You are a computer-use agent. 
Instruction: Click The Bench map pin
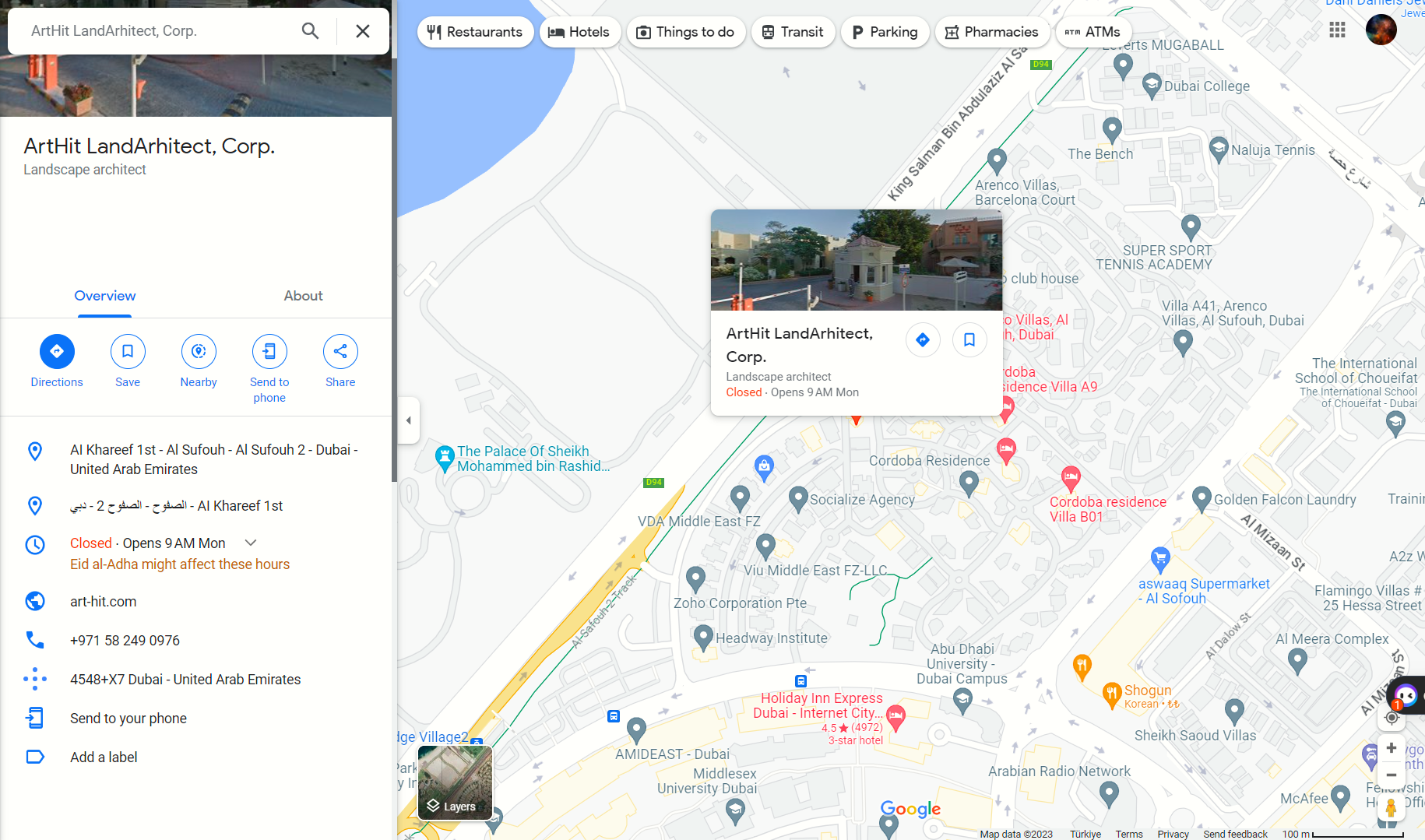[1112, 129]
